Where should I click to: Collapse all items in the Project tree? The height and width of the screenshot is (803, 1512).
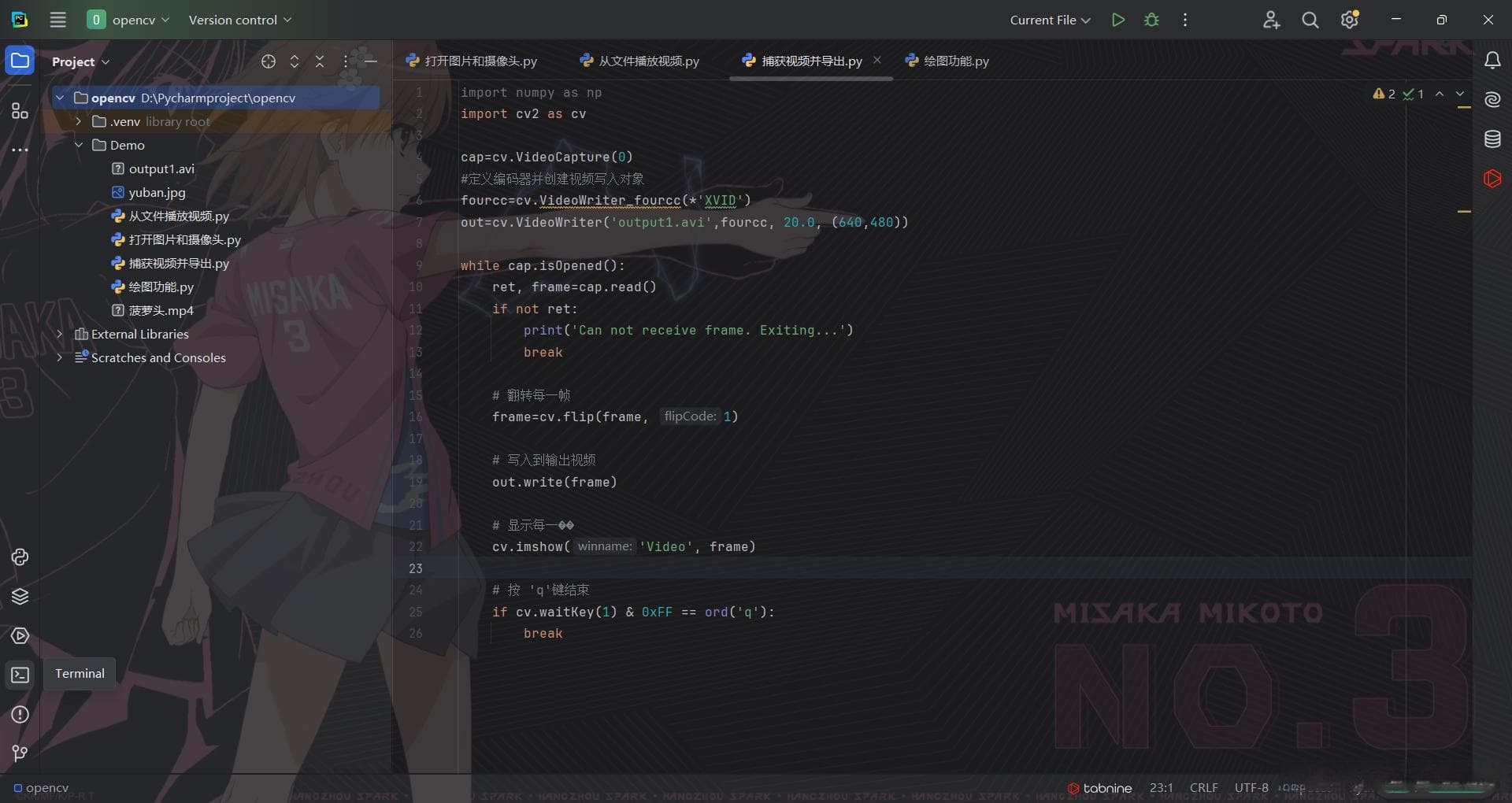coord(320,61)
